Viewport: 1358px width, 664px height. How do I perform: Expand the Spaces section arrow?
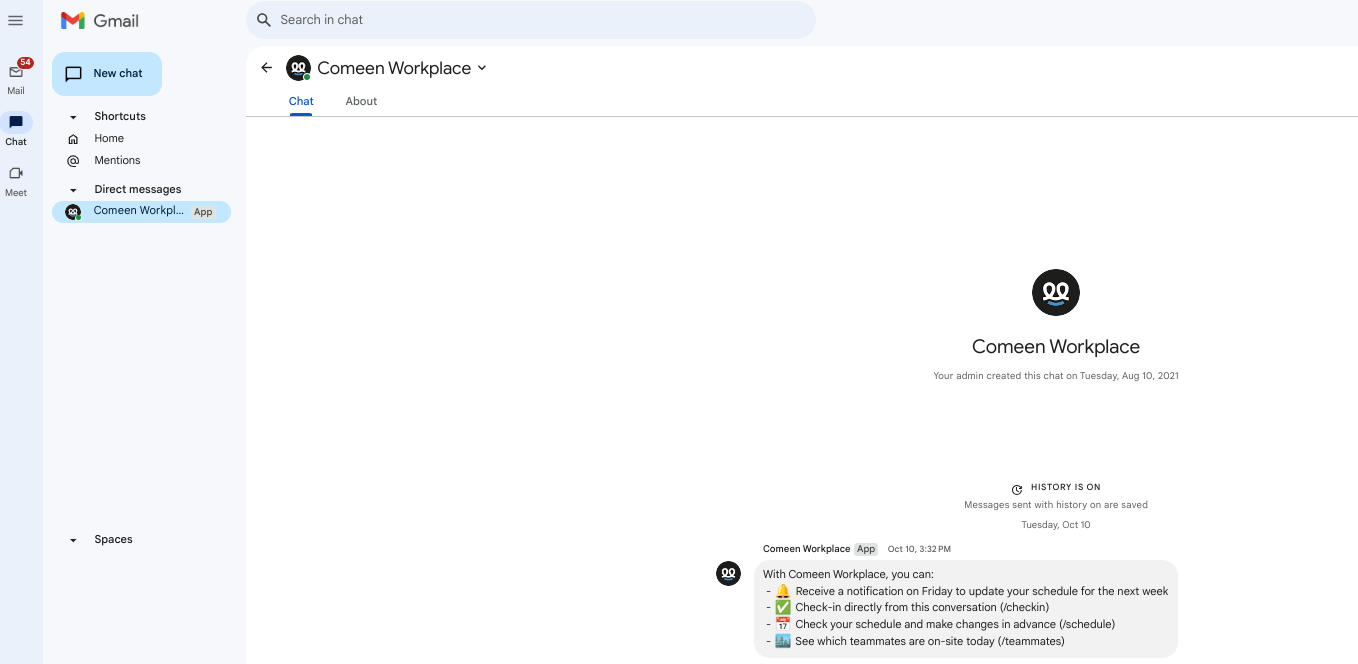73,540
